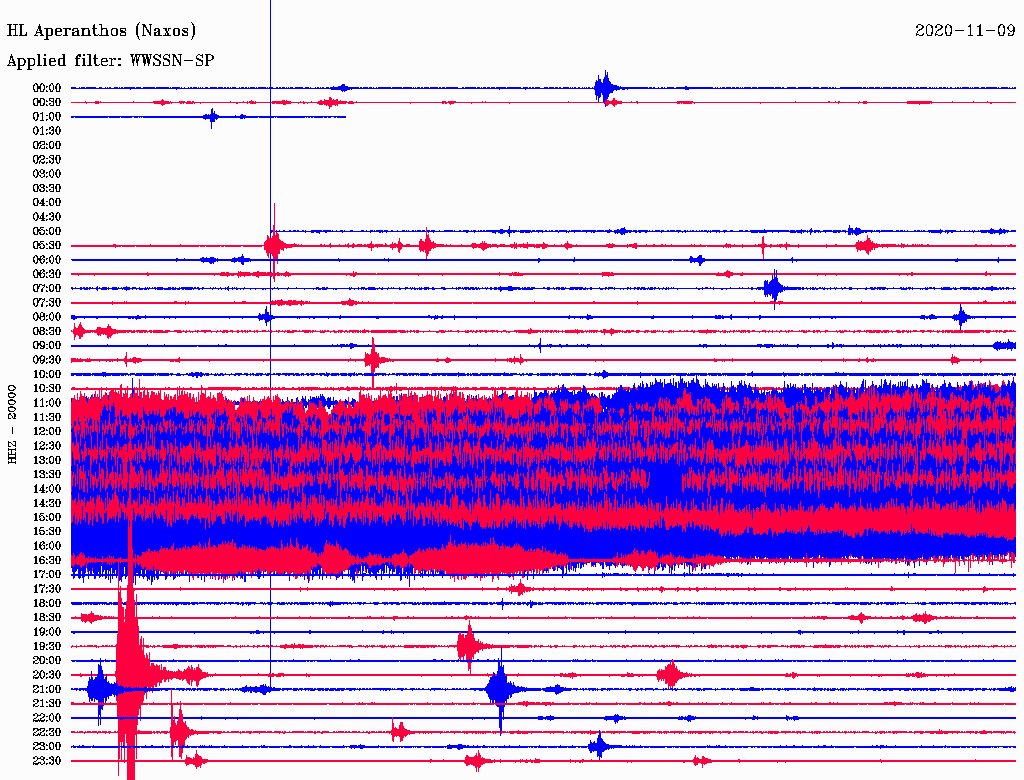Click the station title 'HL Aperanthos (Naxos)'
Screen dimensions: 1024x780
pyautogui.click(x=101, y=31)
